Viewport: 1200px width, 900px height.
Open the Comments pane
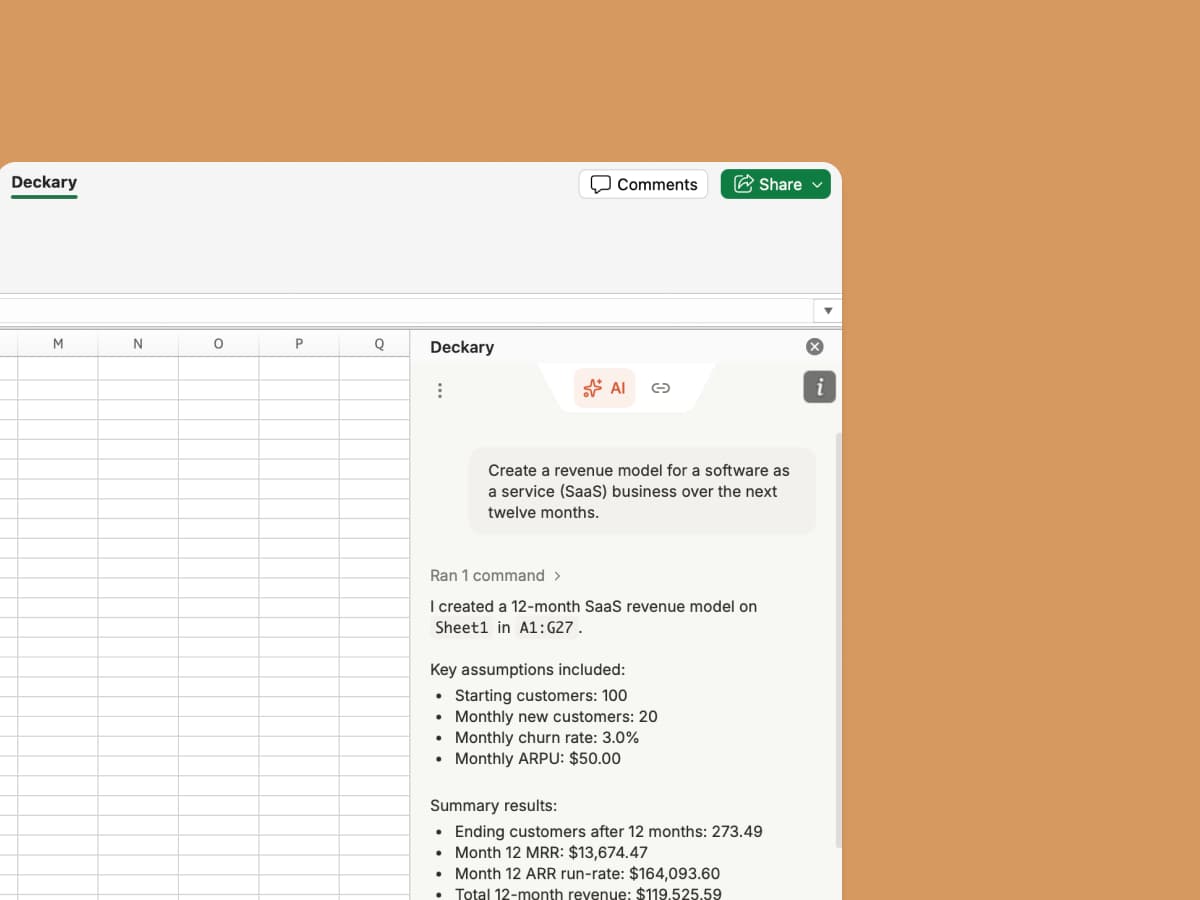tap(643, 184)
